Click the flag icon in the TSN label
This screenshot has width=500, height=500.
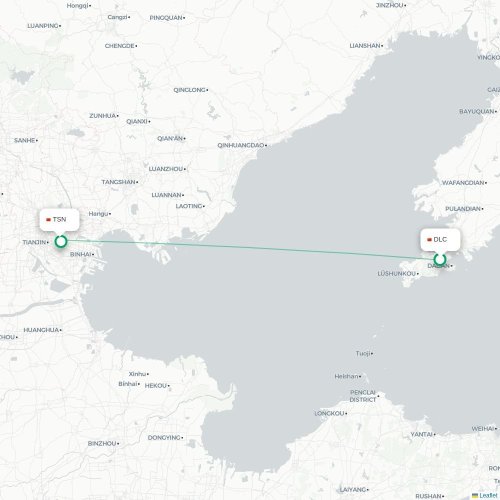(48, 220)
